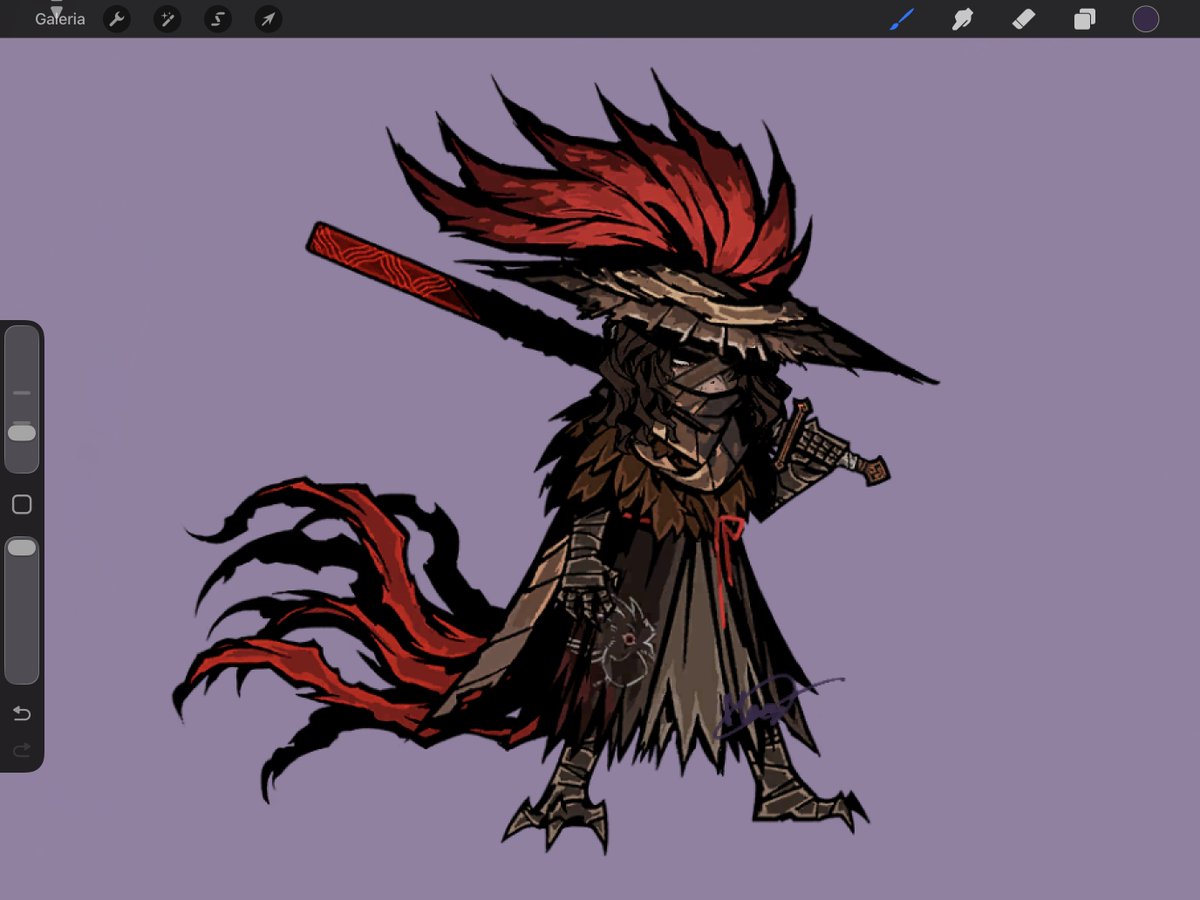
Task: Switch to the Eraser tool
Action: (x=1023, y=19)
